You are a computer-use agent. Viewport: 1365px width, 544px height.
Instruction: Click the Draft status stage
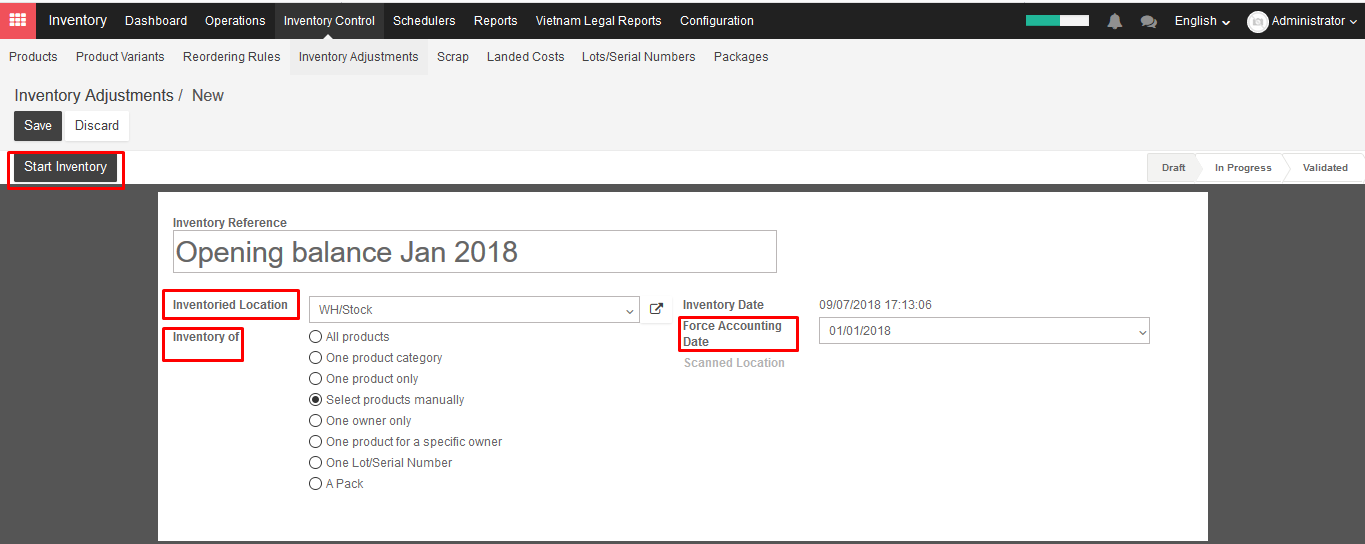pos(1173,168)
